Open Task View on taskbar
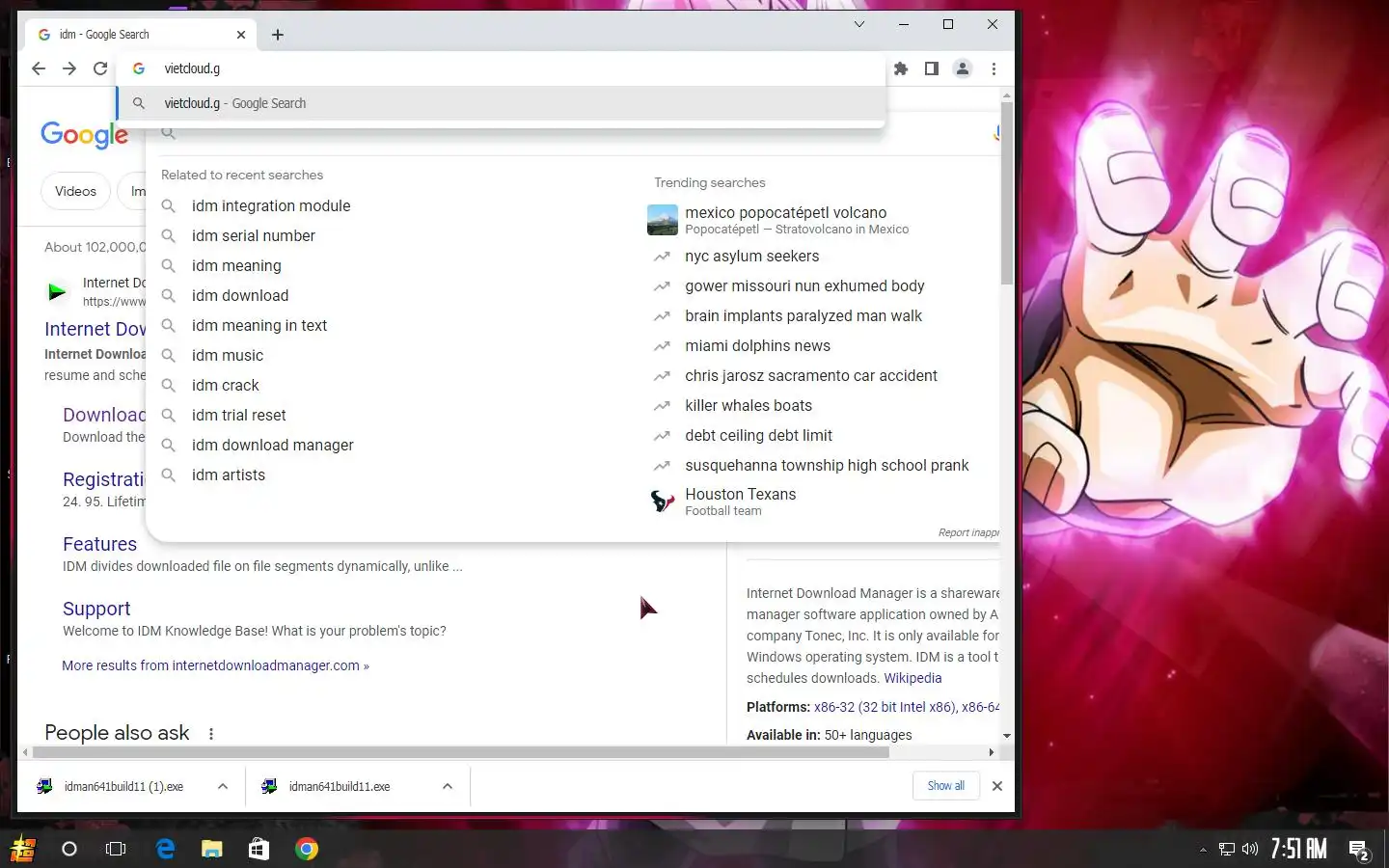Viewport: 1389px width, 868px height. click(x=116, y=849)
